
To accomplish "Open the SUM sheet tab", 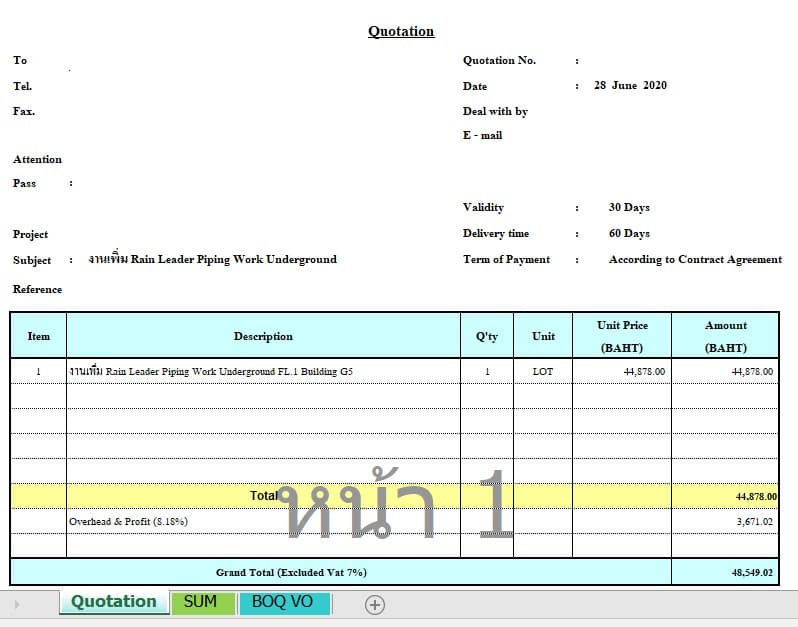I will [x=203, y=602].
